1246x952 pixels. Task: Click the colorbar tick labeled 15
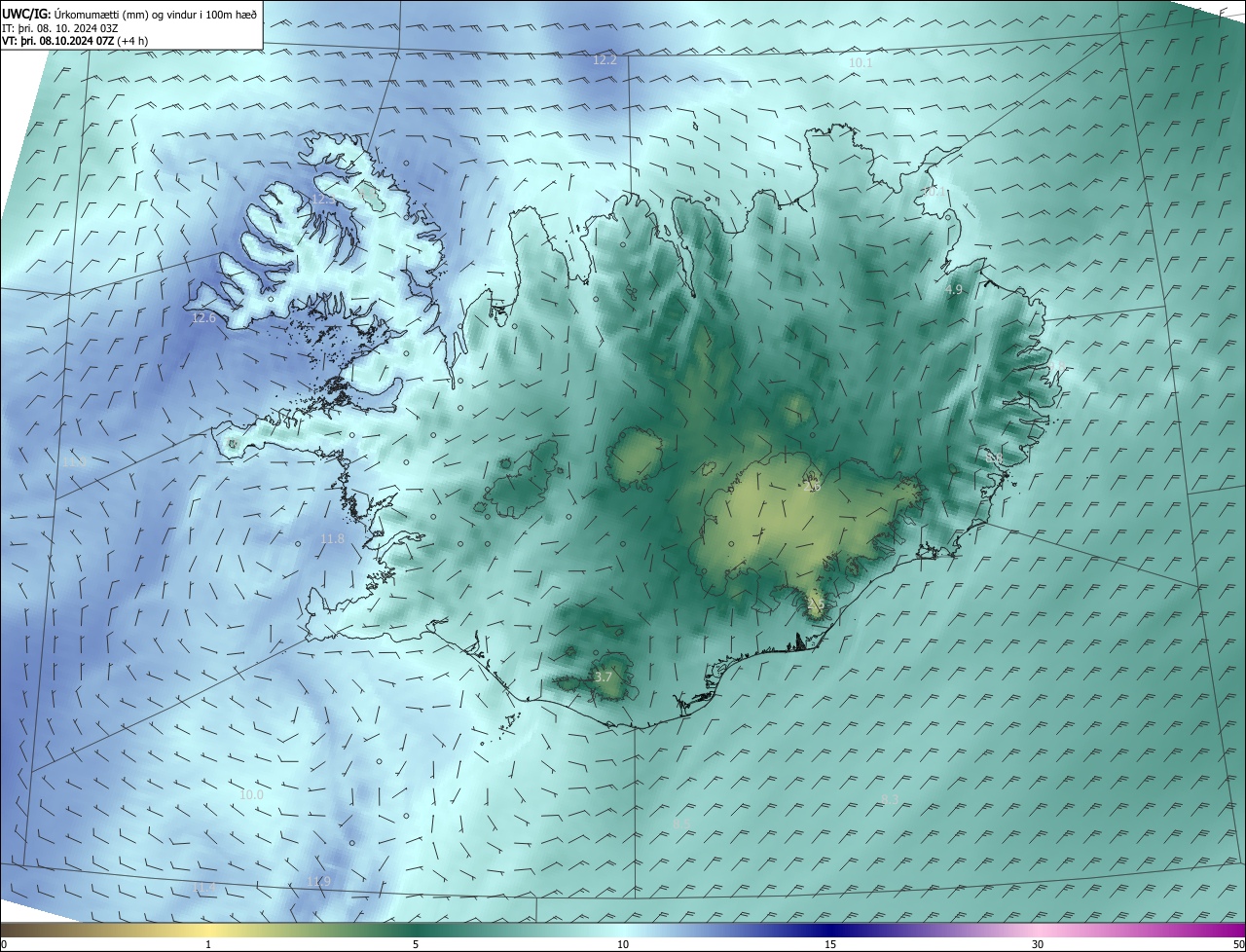point(830,944)
